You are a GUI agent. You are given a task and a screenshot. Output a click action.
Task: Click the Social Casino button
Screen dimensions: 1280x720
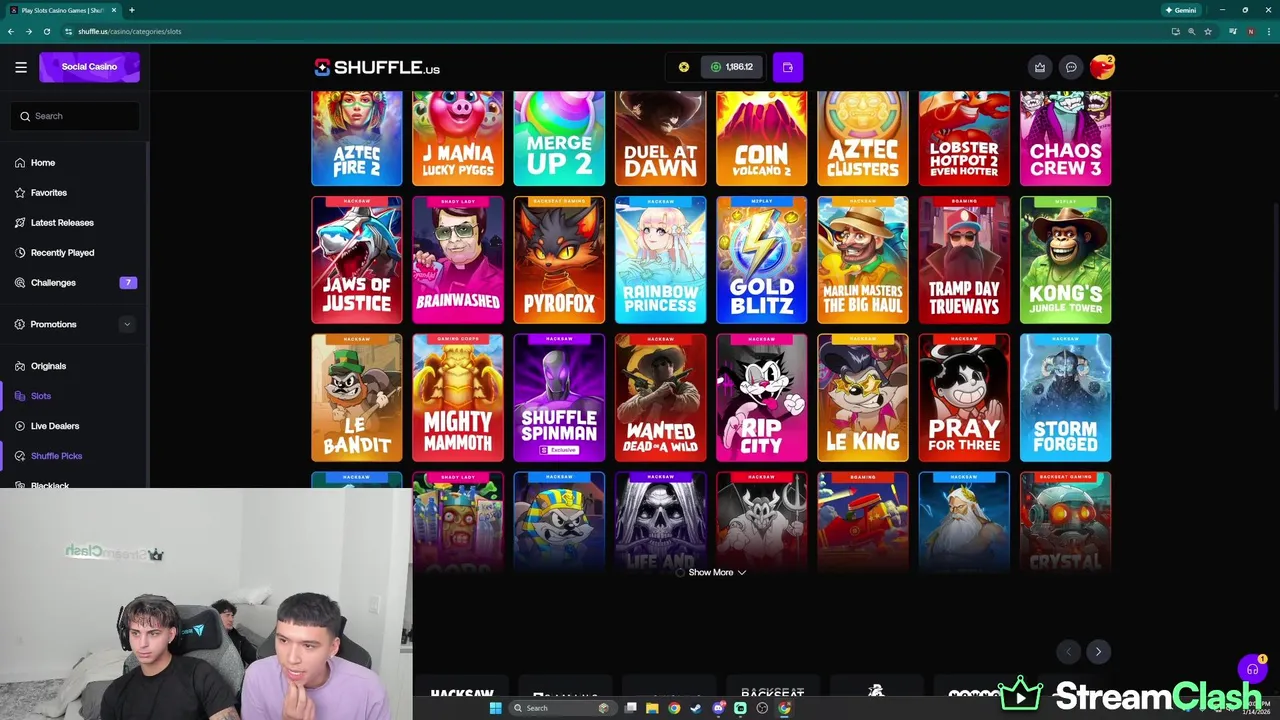[89, 67]
